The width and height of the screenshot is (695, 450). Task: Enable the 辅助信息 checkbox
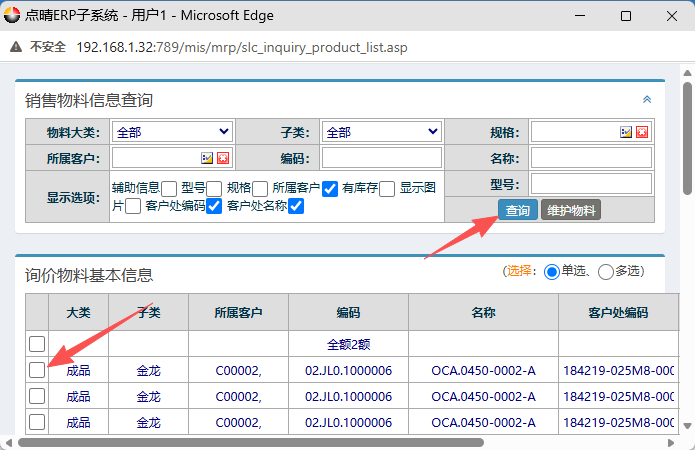pos(169,189)
